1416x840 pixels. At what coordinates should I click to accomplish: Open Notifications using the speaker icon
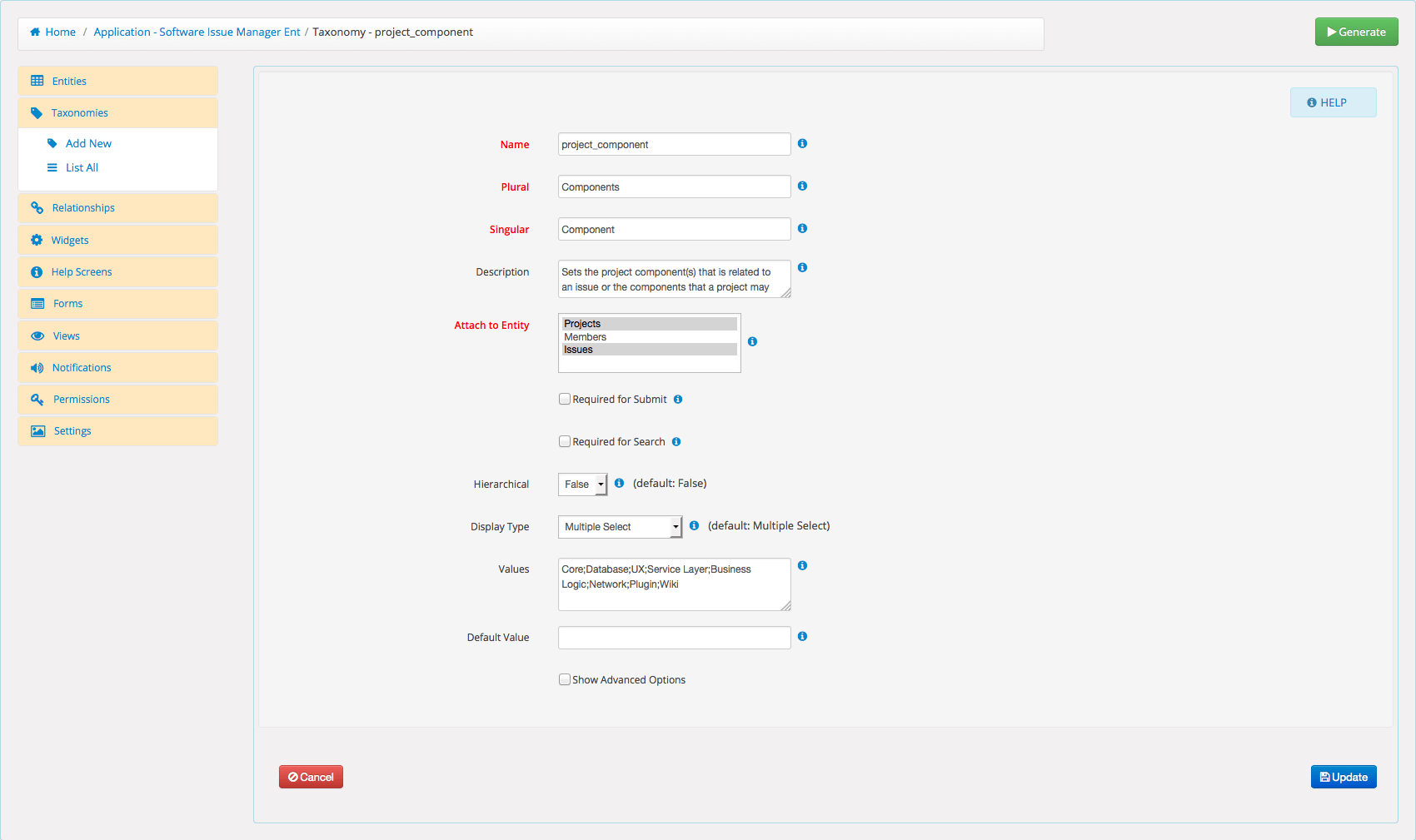[37, 367]
